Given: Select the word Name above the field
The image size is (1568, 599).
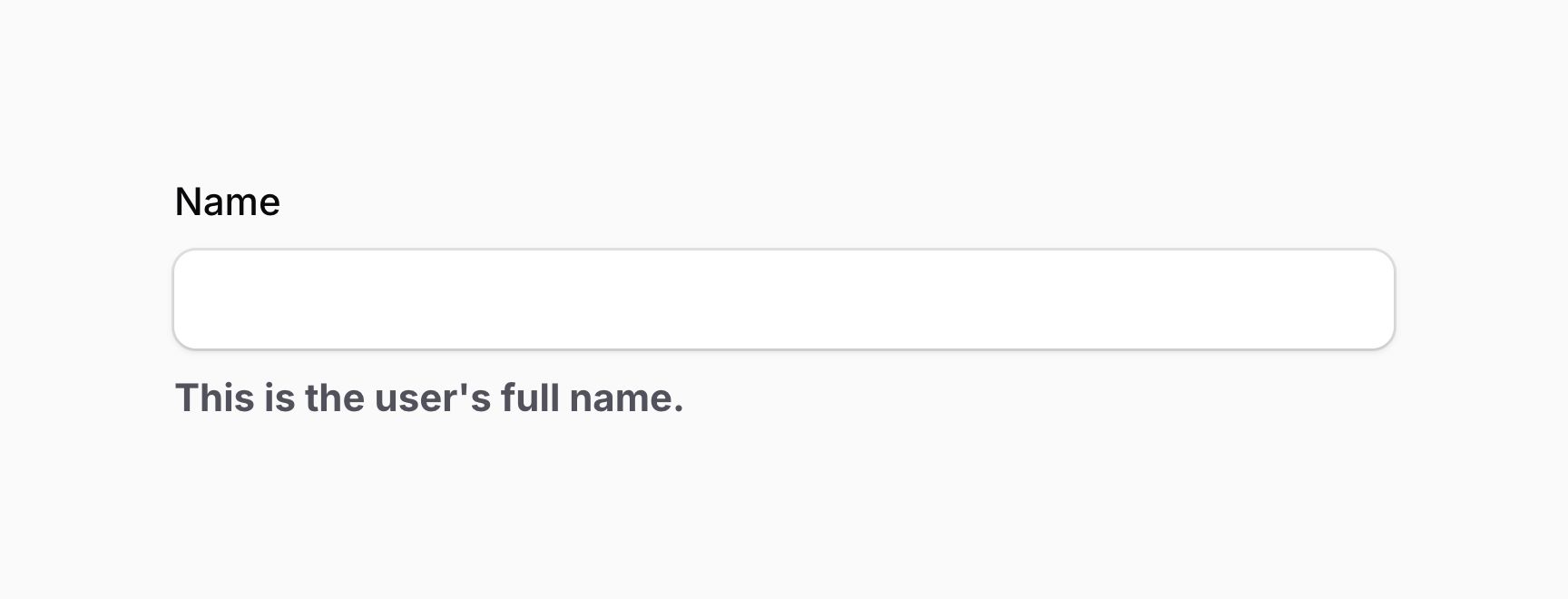Looking at the screenshot, I should click(x=227, y=201).
